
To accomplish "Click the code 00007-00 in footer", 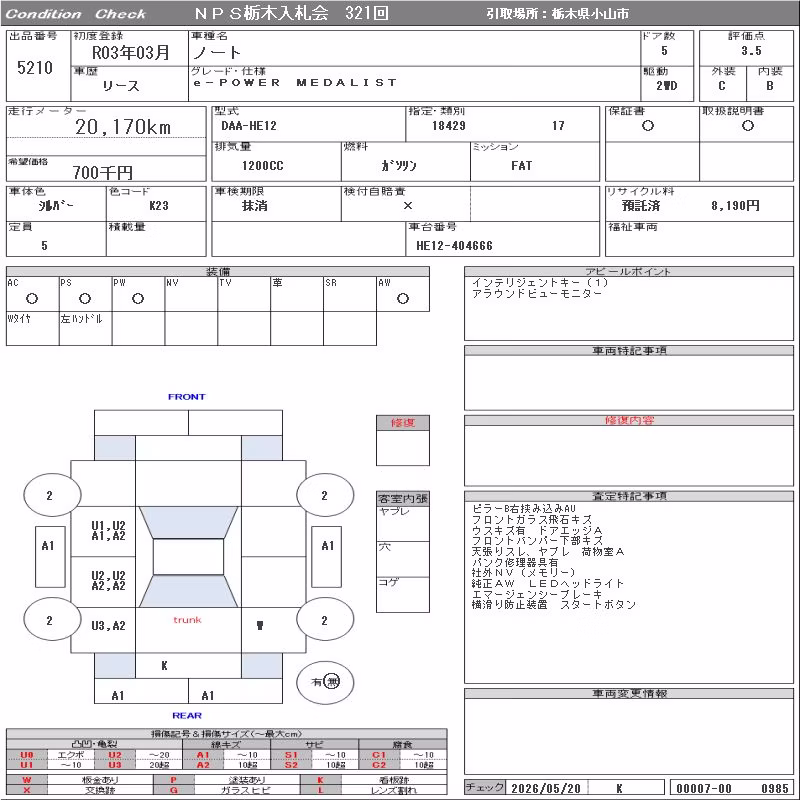I will coord(704,788).
